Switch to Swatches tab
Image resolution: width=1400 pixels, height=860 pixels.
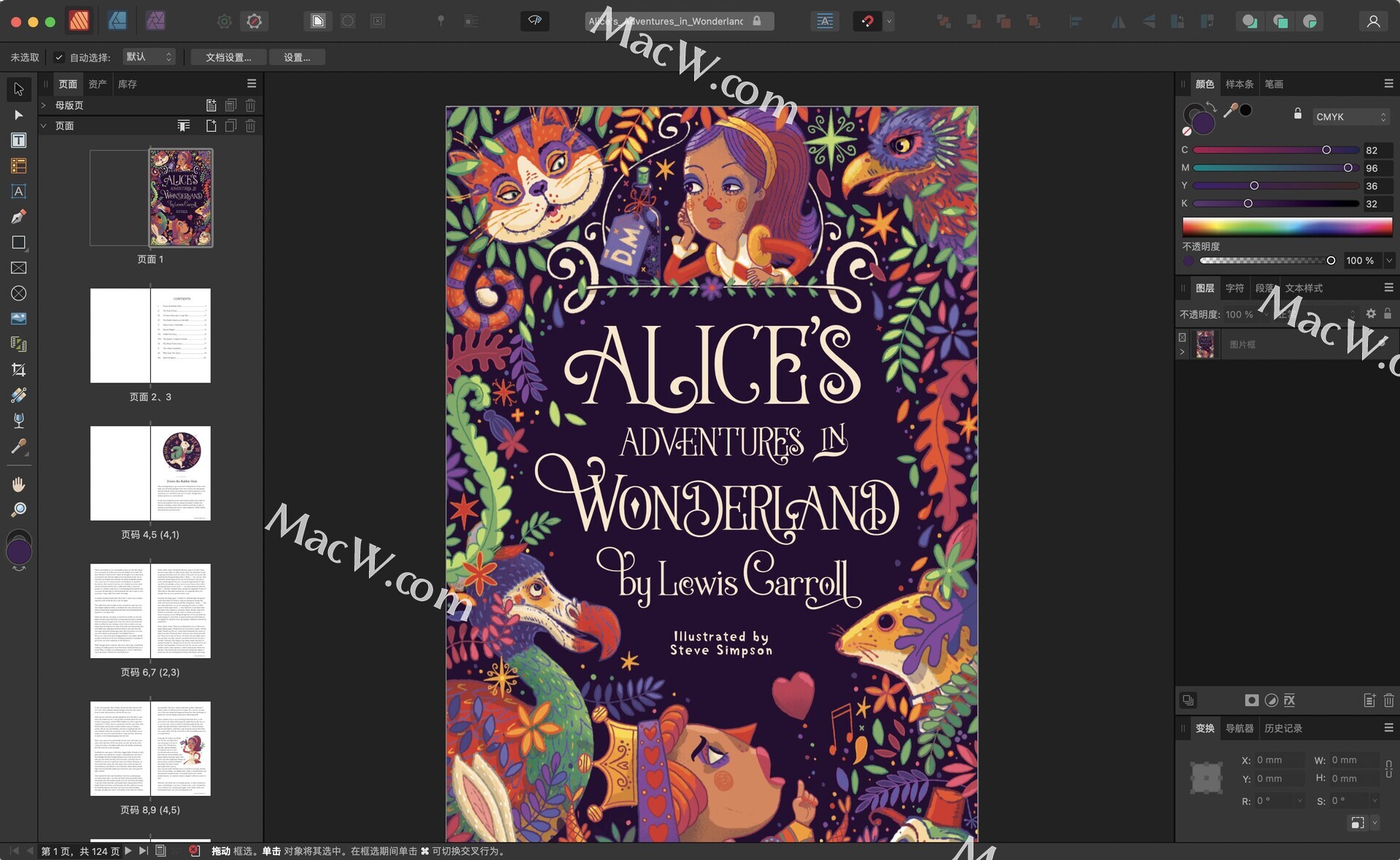pyautogui.click(x=1240, y=84)
